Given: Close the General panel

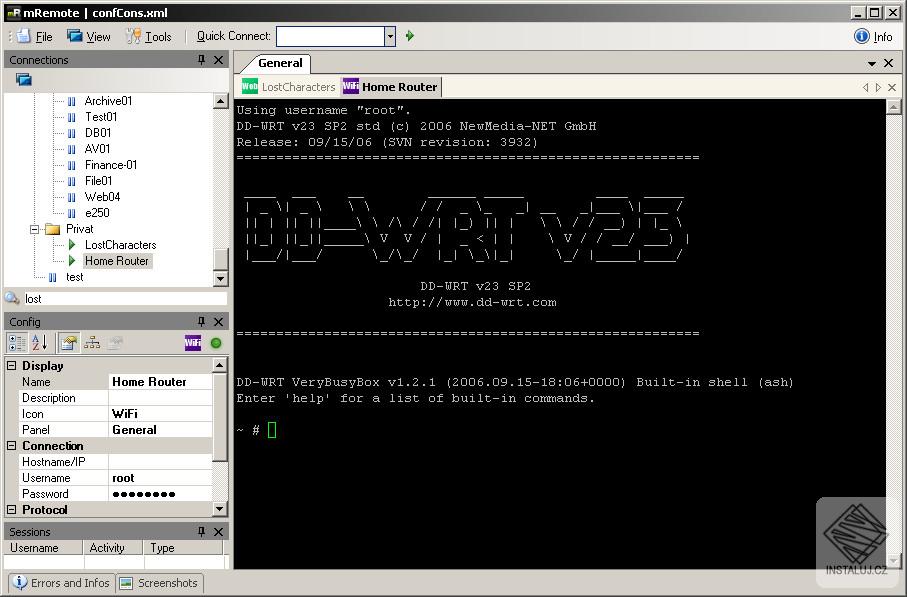Looking at the screenshot, I should pyautogui.click(x=889, y=63).
